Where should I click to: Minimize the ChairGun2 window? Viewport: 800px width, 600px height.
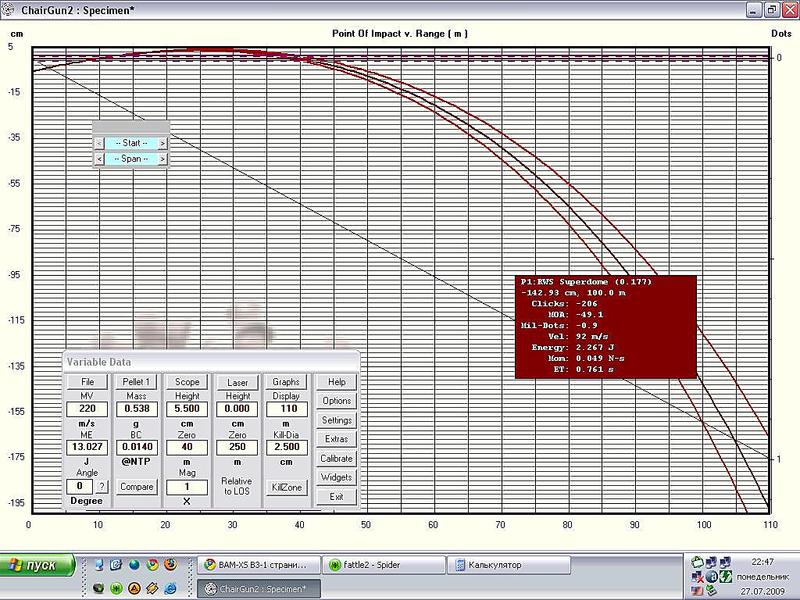754,10
